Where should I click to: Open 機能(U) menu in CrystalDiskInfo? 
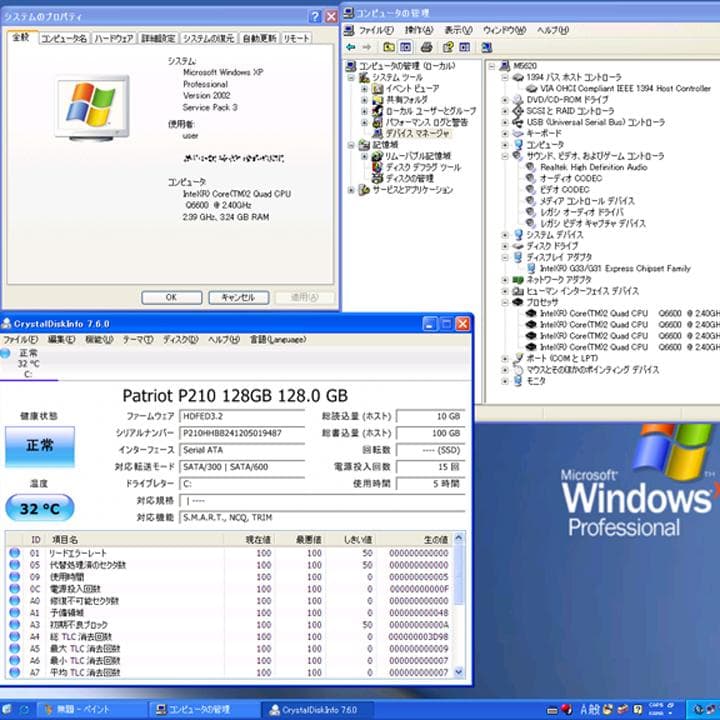pyautogui.click(x=99, y=339)
